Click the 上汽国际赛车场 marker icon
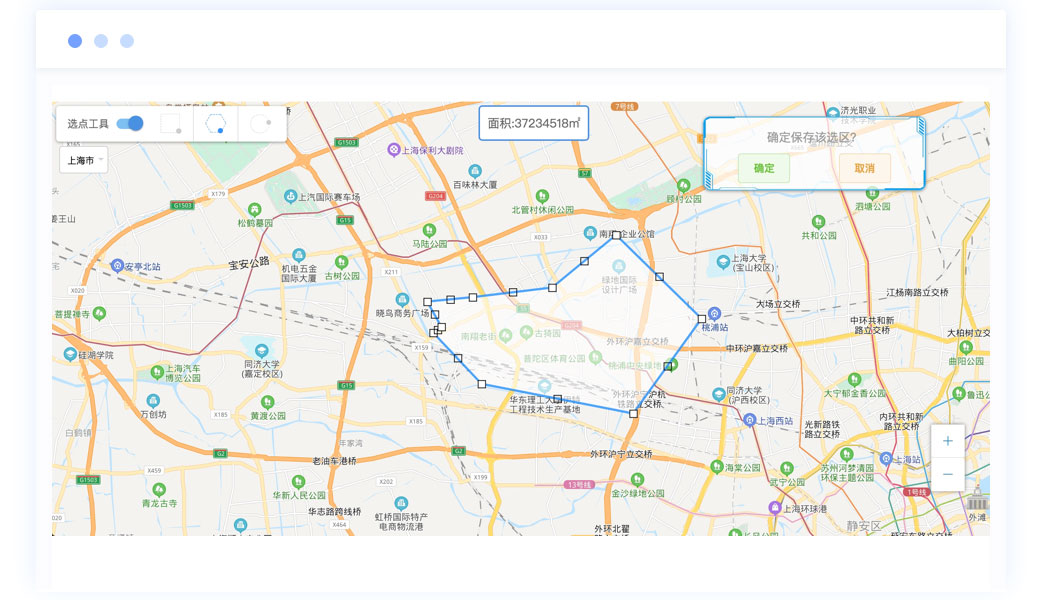The height and width of the screenshot is (600, 1040). tap(291, 196)
